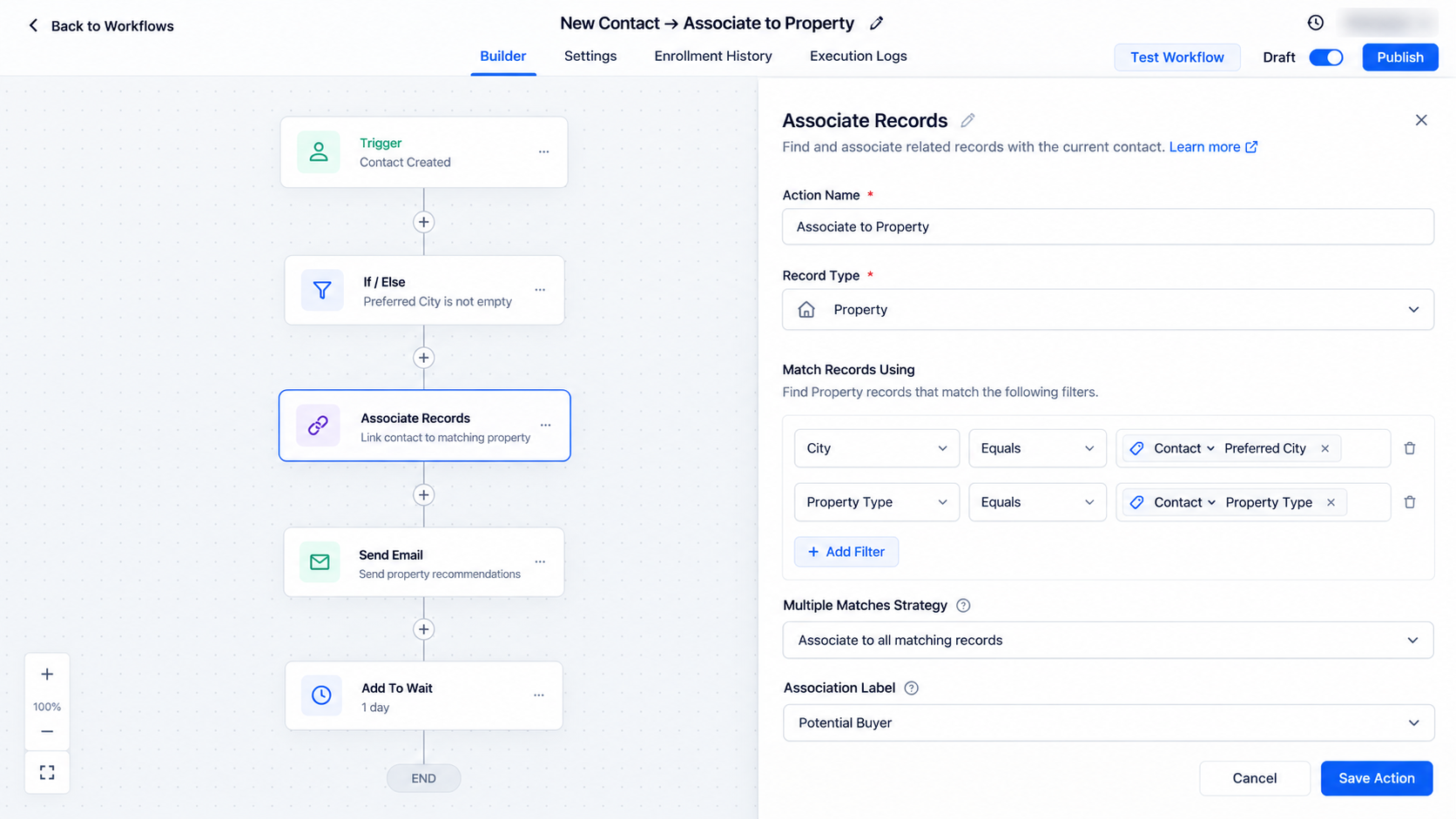The height and width of the screenshot is (819, 1456).
Task: Add a step below the Send Email node
Action: [424, 629]
